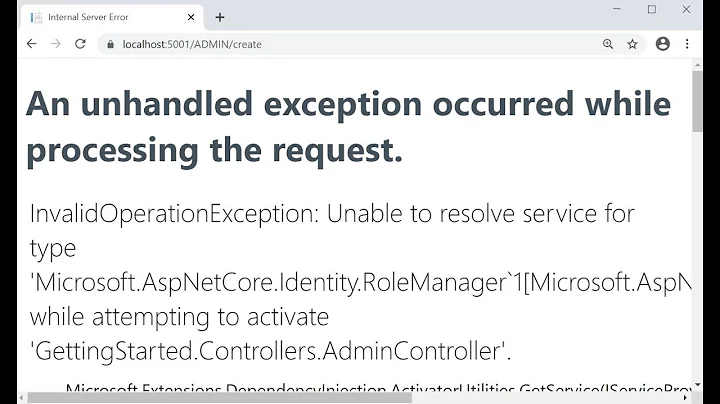View site information for localhost
The height and width of the screenshot is (404, 720).
[x=109, y=44]
